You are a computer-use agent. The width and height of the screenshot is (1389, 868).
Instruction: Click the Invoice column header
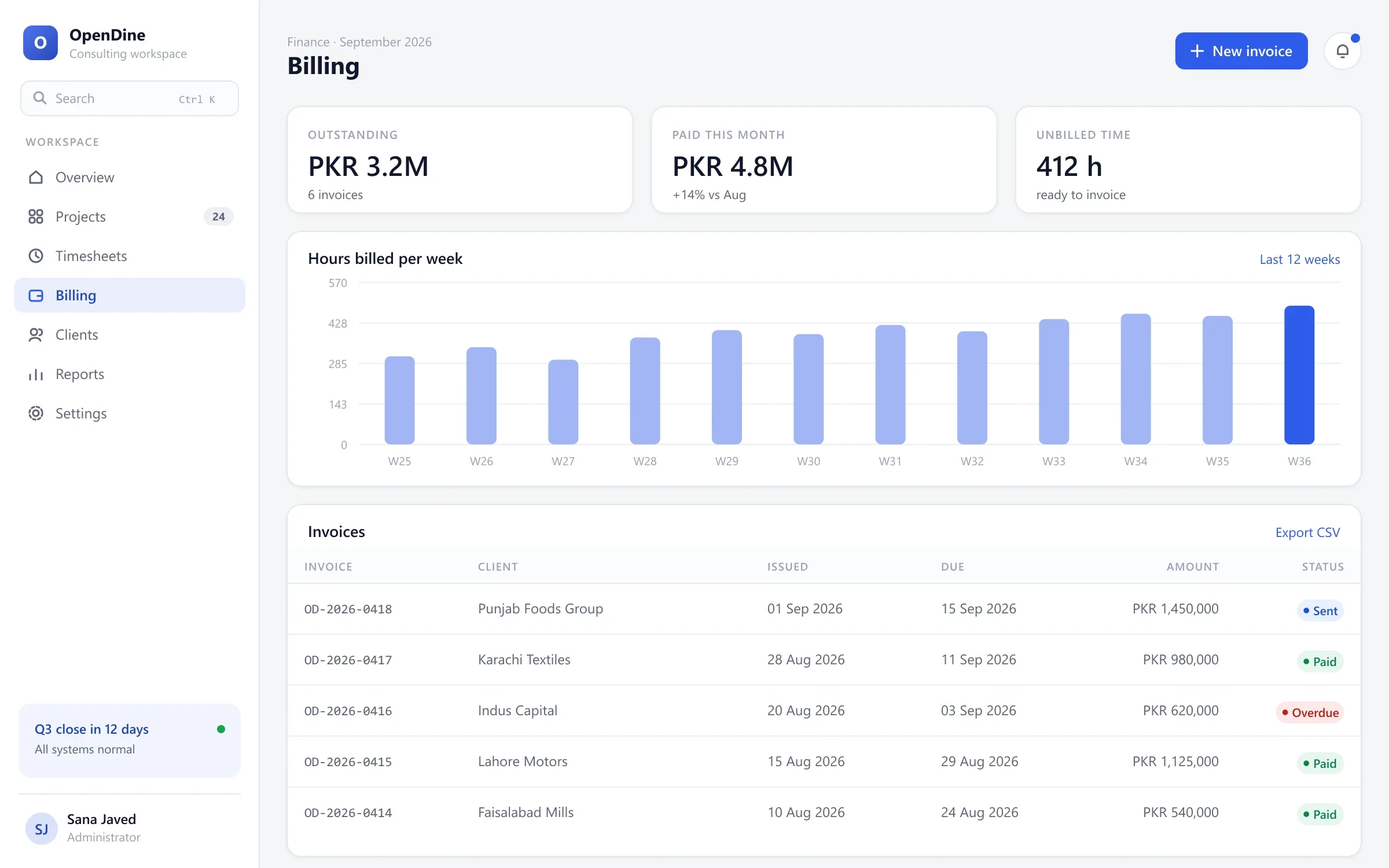click(328, 567)
